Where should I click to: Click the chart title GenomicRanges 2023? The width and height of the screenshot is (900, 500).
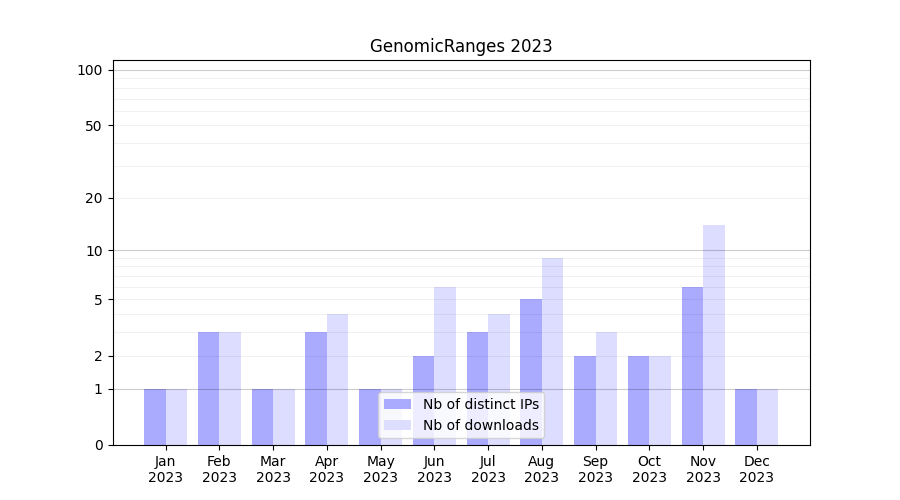(x=461, y=46)
